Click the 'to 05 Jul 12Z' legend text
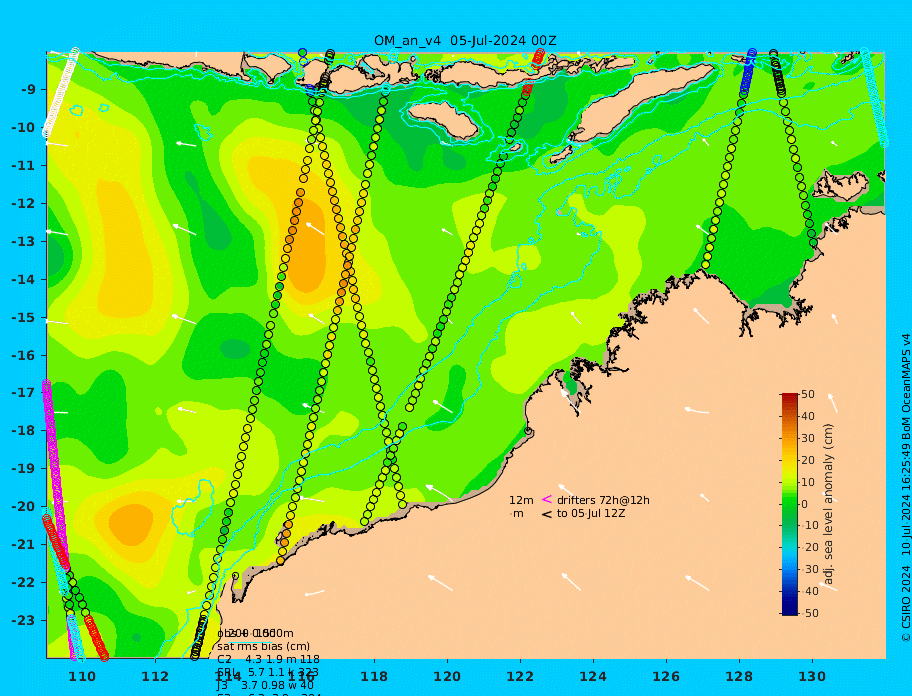 point(591,514)
